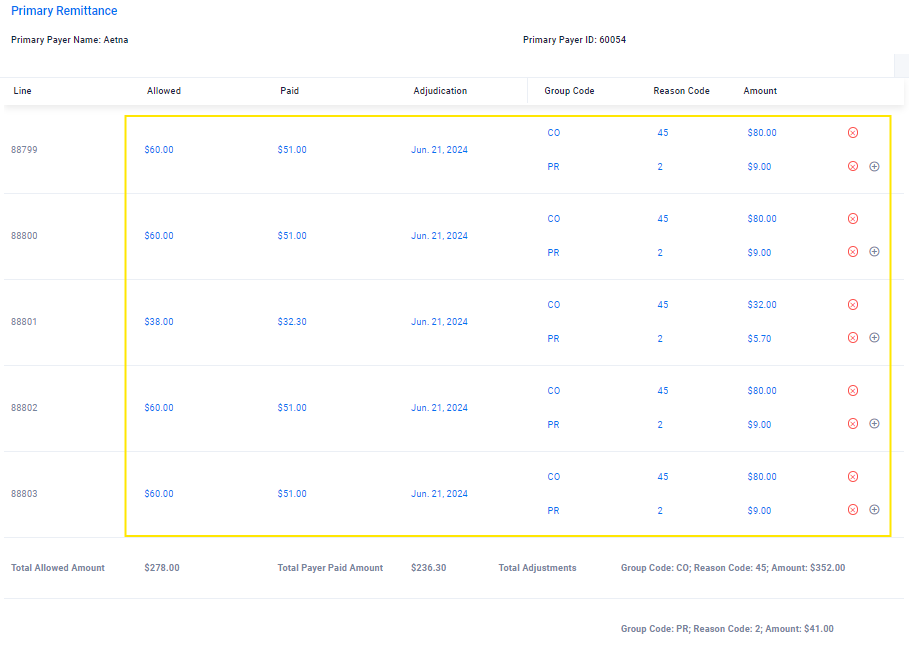This screenshot has height=649, width=909.
Task: Add another adjustment for line 88800
Action: pyautogui.click(x=874, y=251)
